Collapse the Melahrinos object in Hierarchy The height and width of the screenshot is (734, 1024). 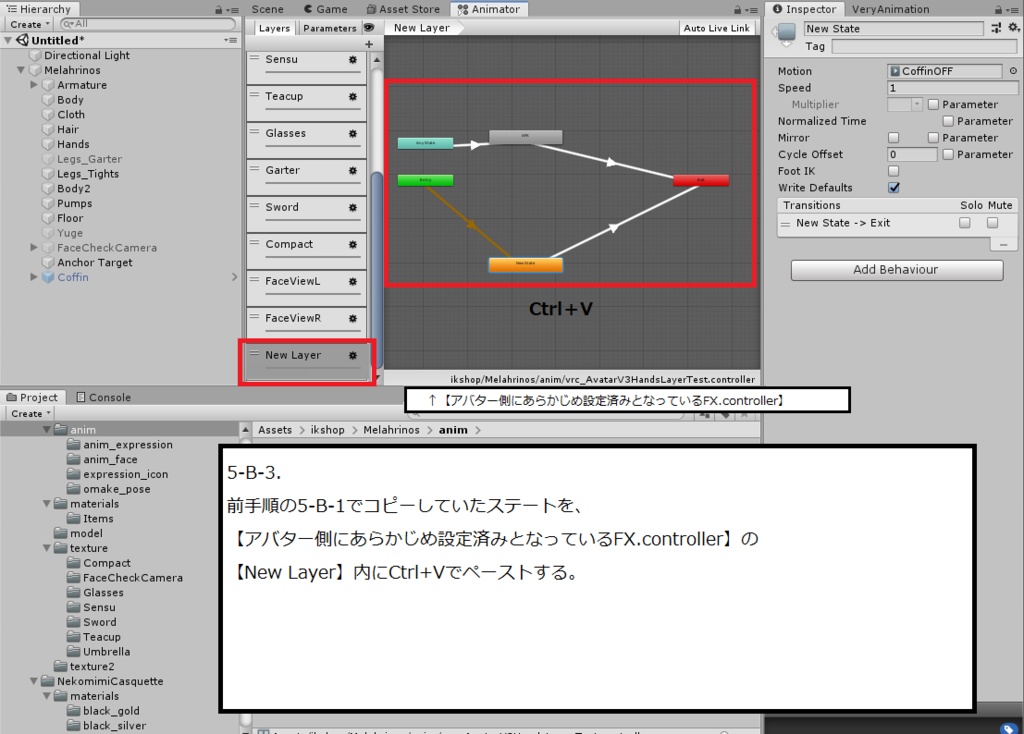pyautogui.click(x=21, y=70)
